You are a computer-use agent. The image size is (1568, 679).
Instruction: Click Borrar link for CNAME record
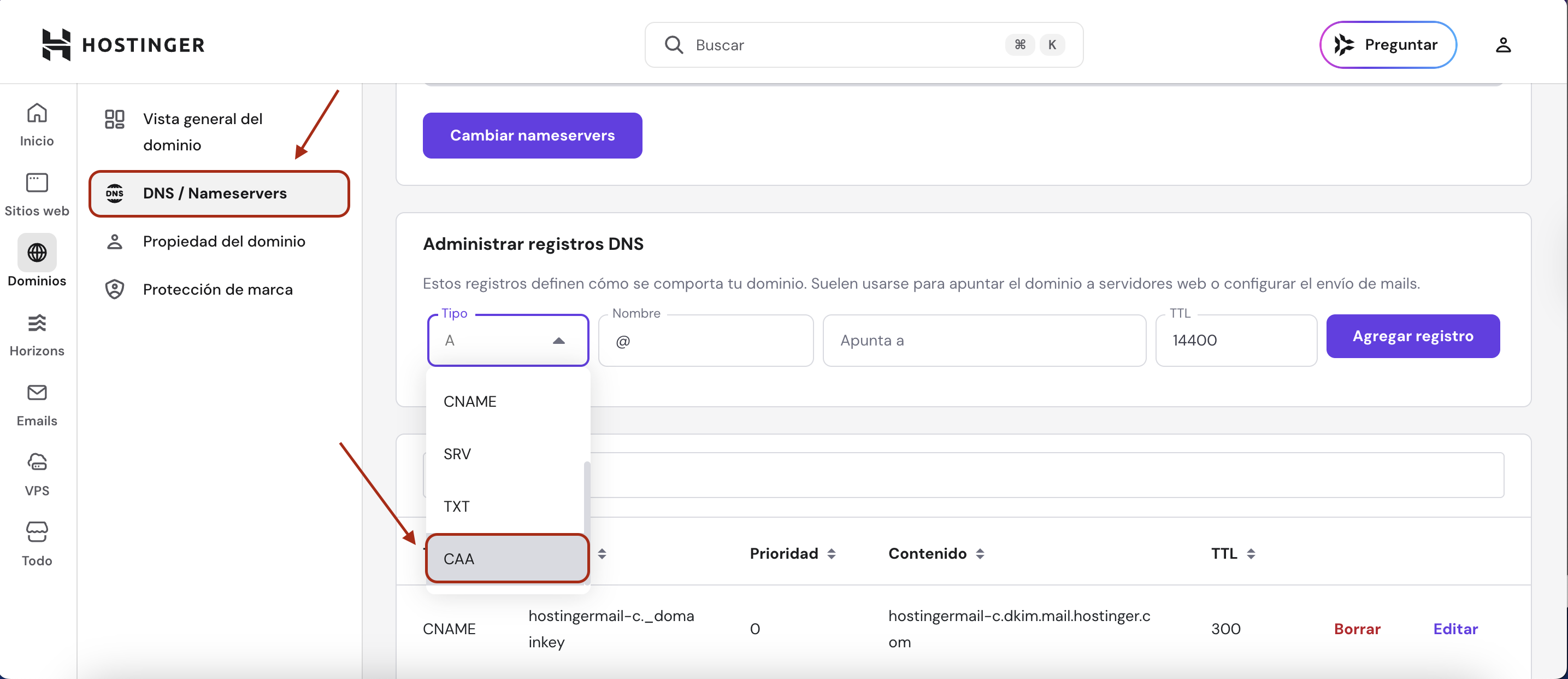click(x=1357, y=629)
